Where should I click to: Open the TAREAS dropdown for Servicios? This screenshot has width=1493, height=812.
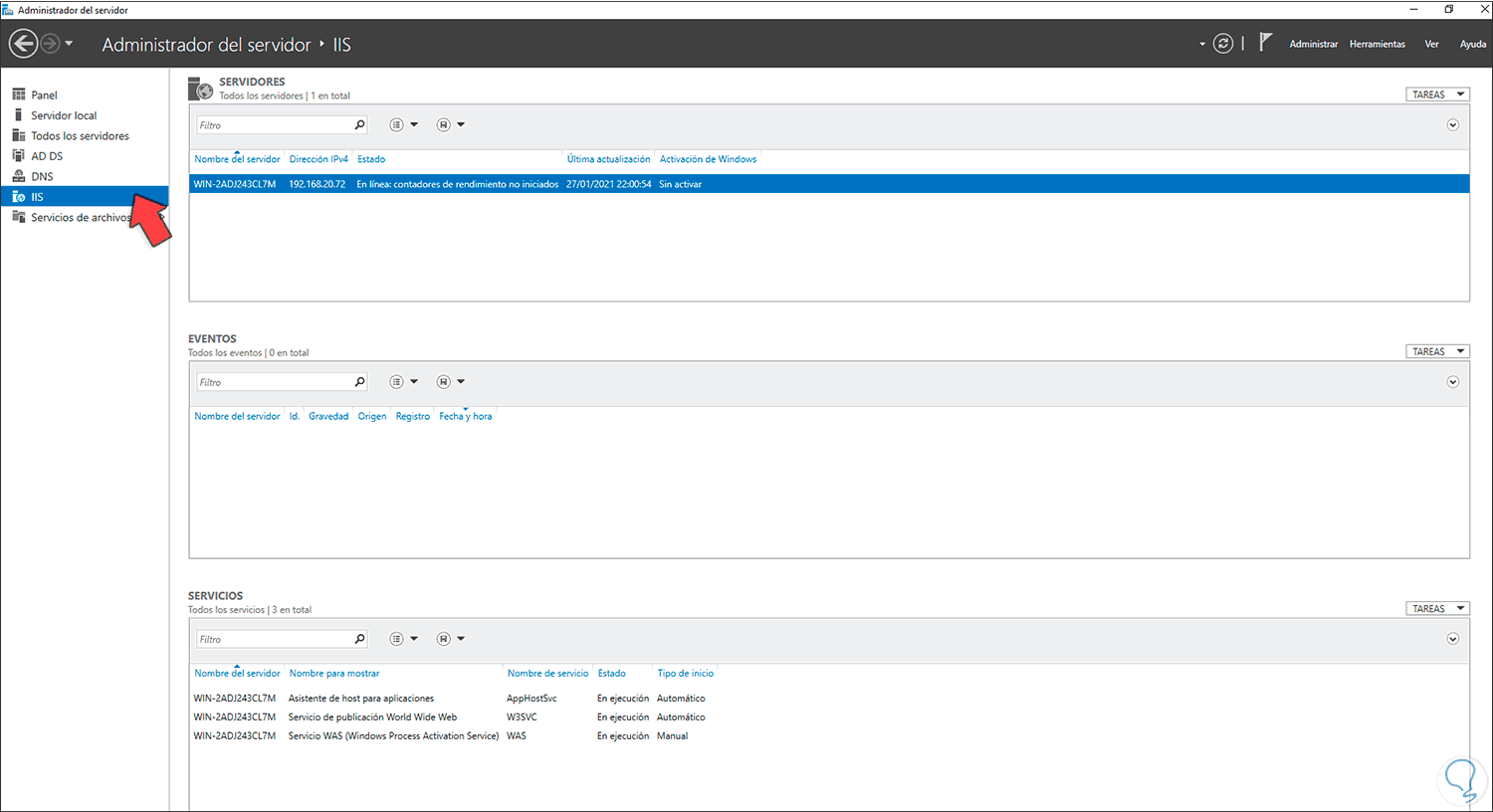click(1437, 608)
